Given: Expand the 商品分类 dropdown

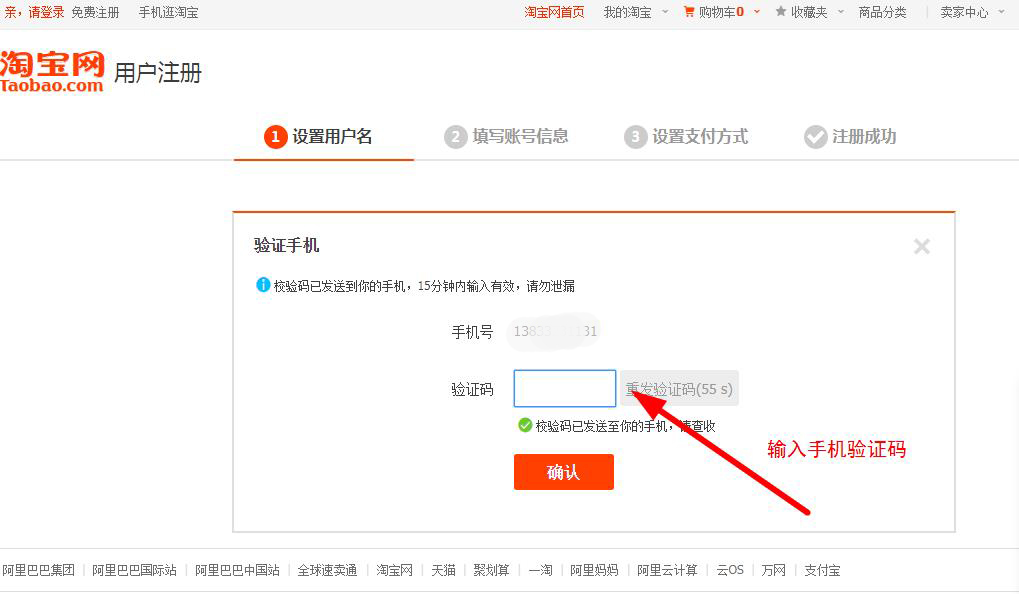Looking at the screenshot, I should click(882, 14).
